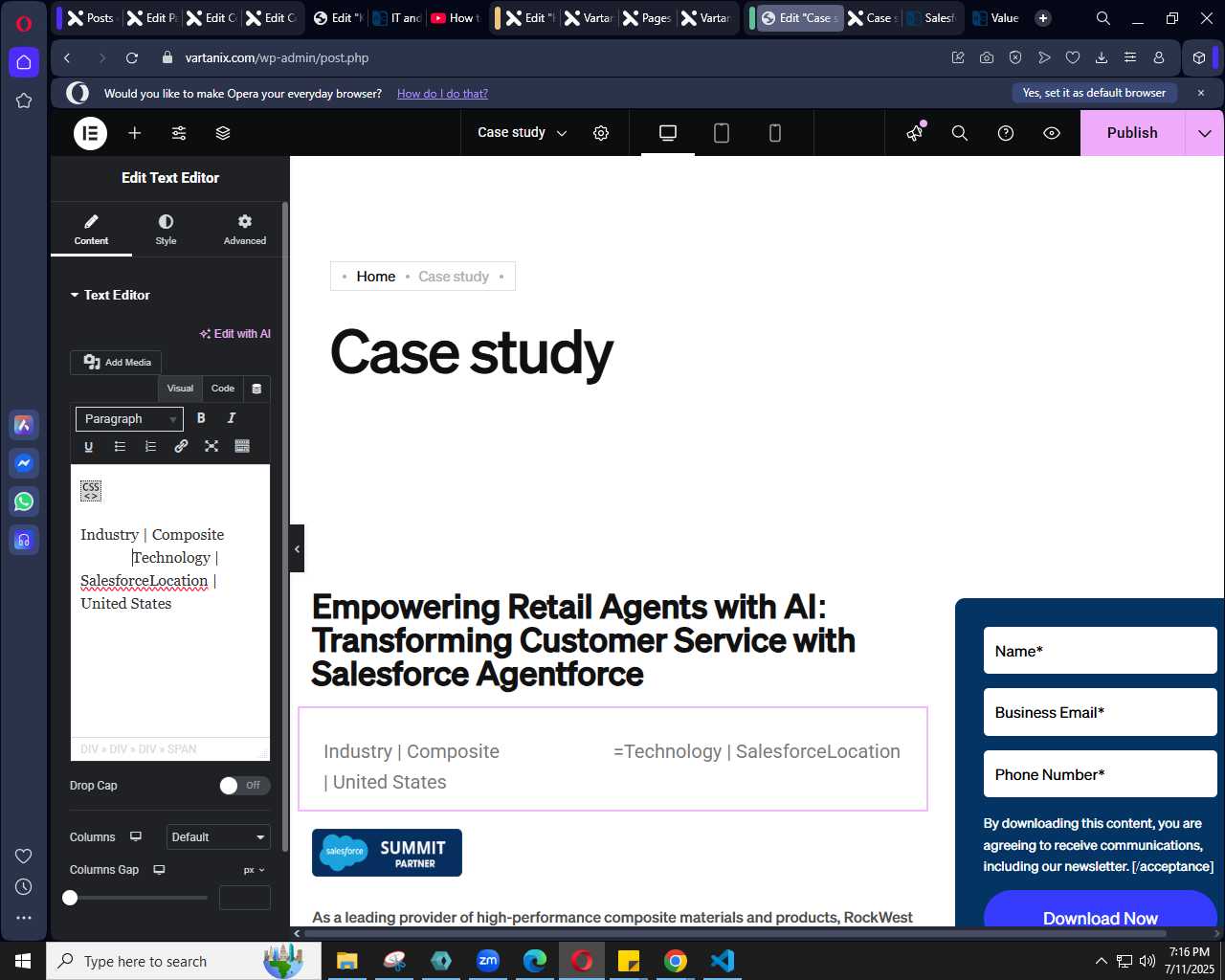Switch to the Style tab
1225x980 pixels.
[166, 230]
